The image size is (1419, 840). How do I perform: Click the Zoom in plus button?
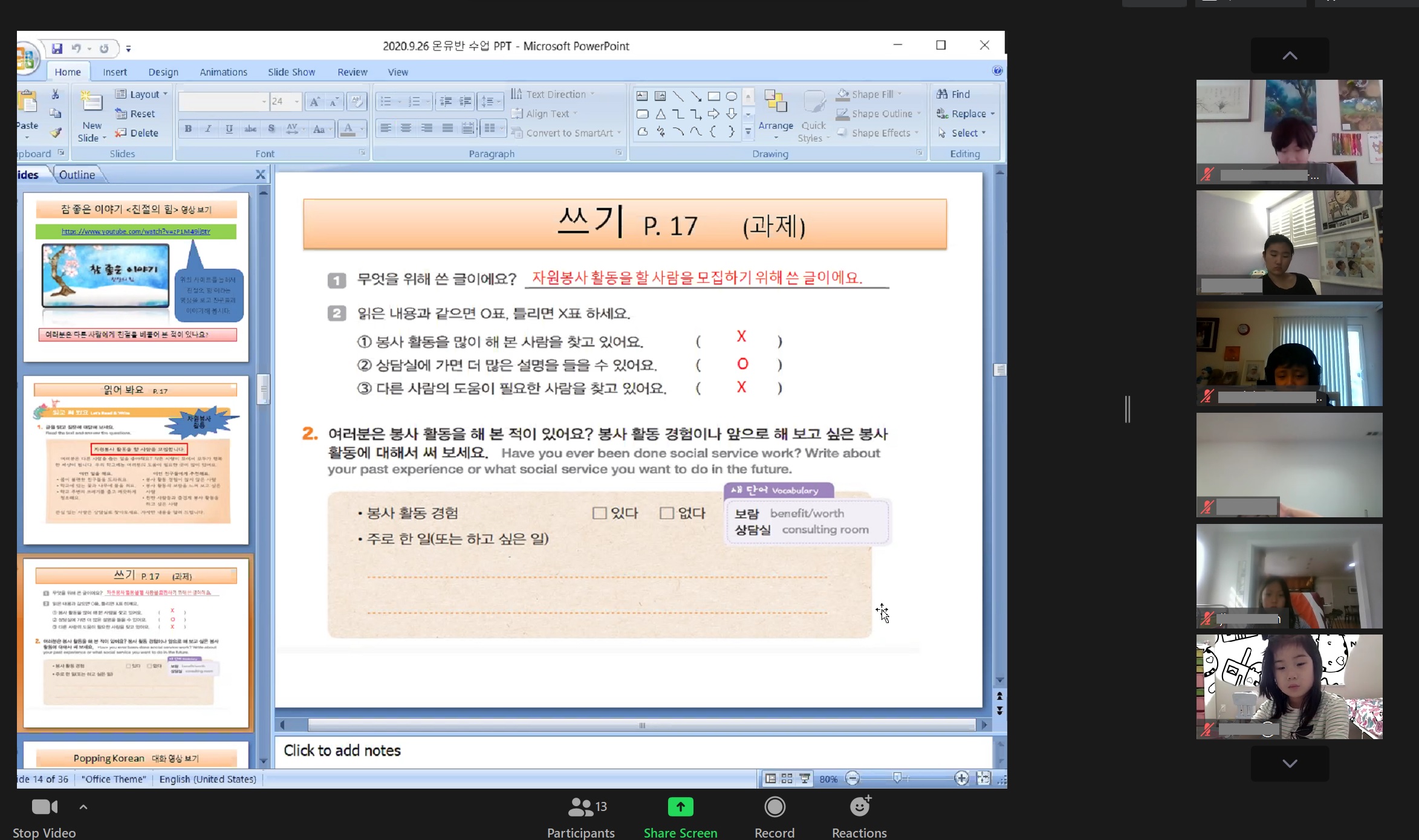tap(961, 778)
